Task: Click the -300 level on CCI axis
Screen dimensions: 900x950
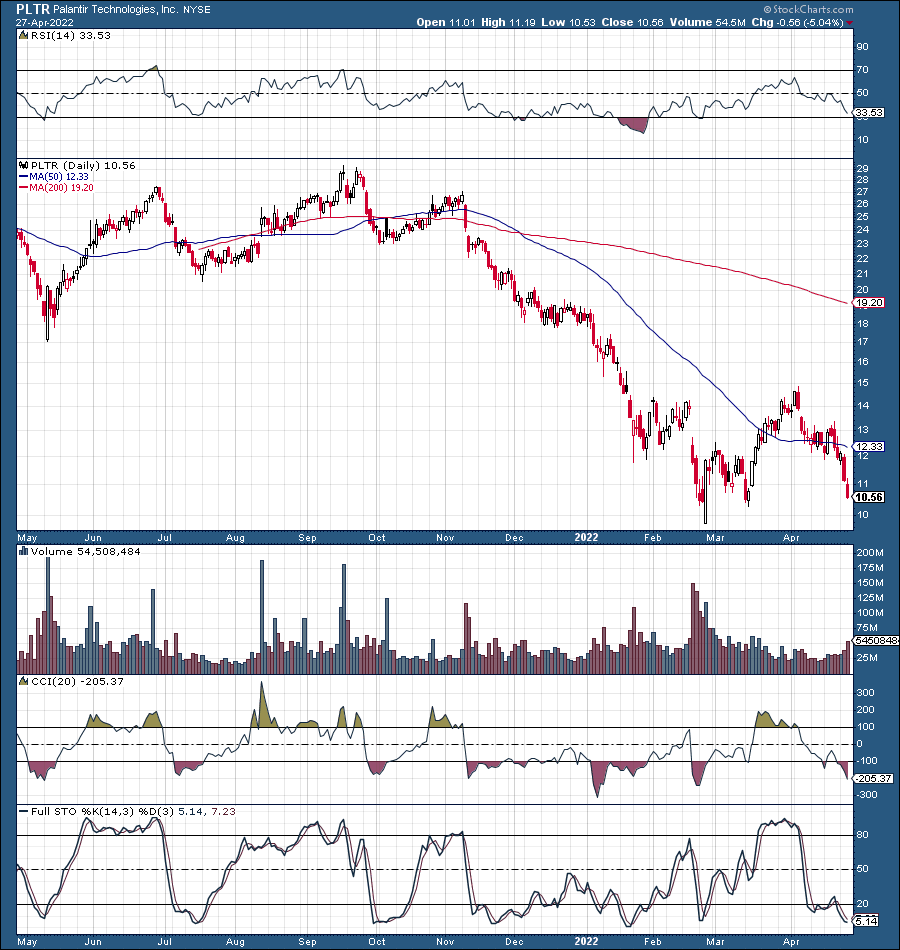Action: point(865,795)
